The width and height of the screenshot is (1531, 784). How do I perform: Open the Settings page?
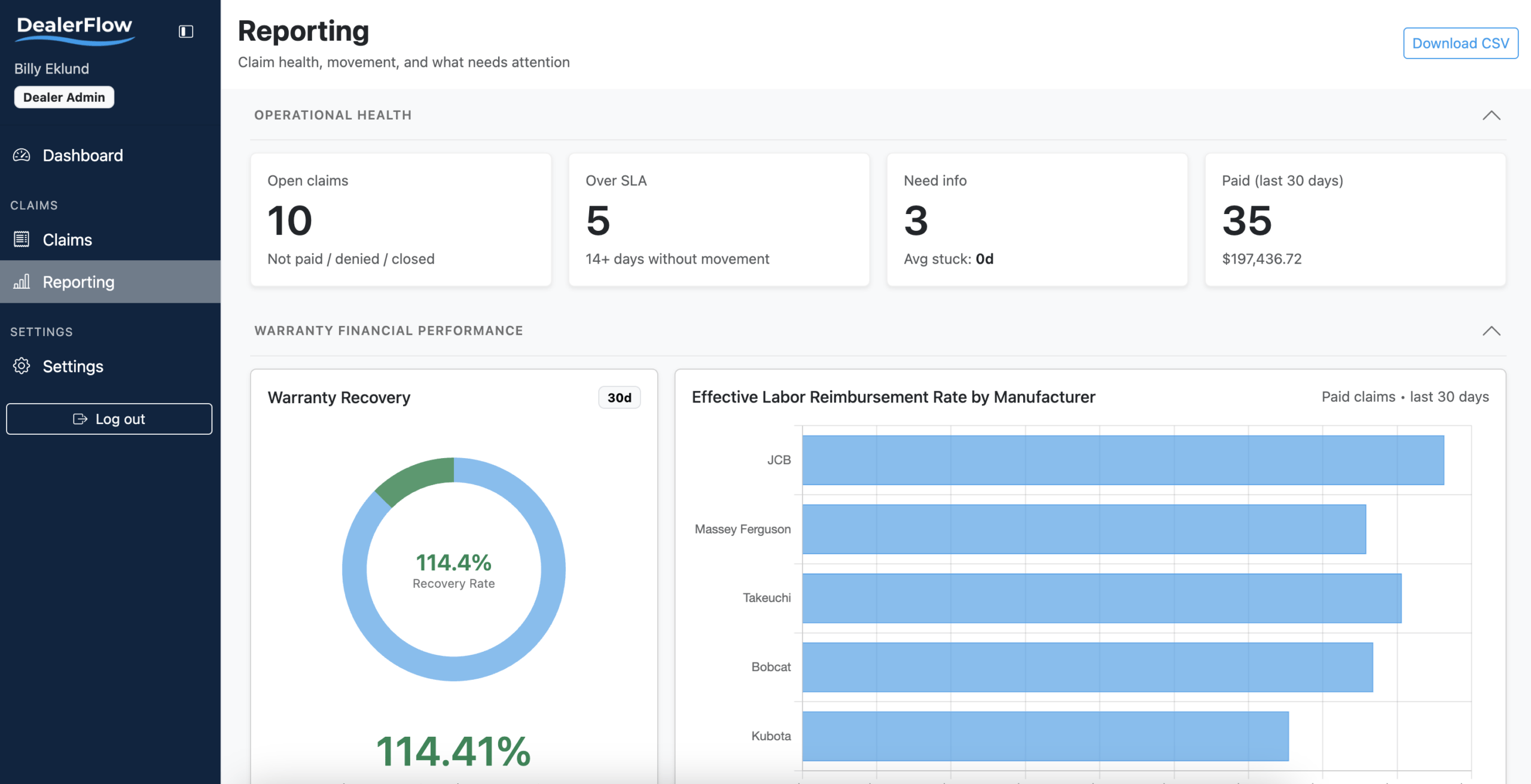pos(73,367)
